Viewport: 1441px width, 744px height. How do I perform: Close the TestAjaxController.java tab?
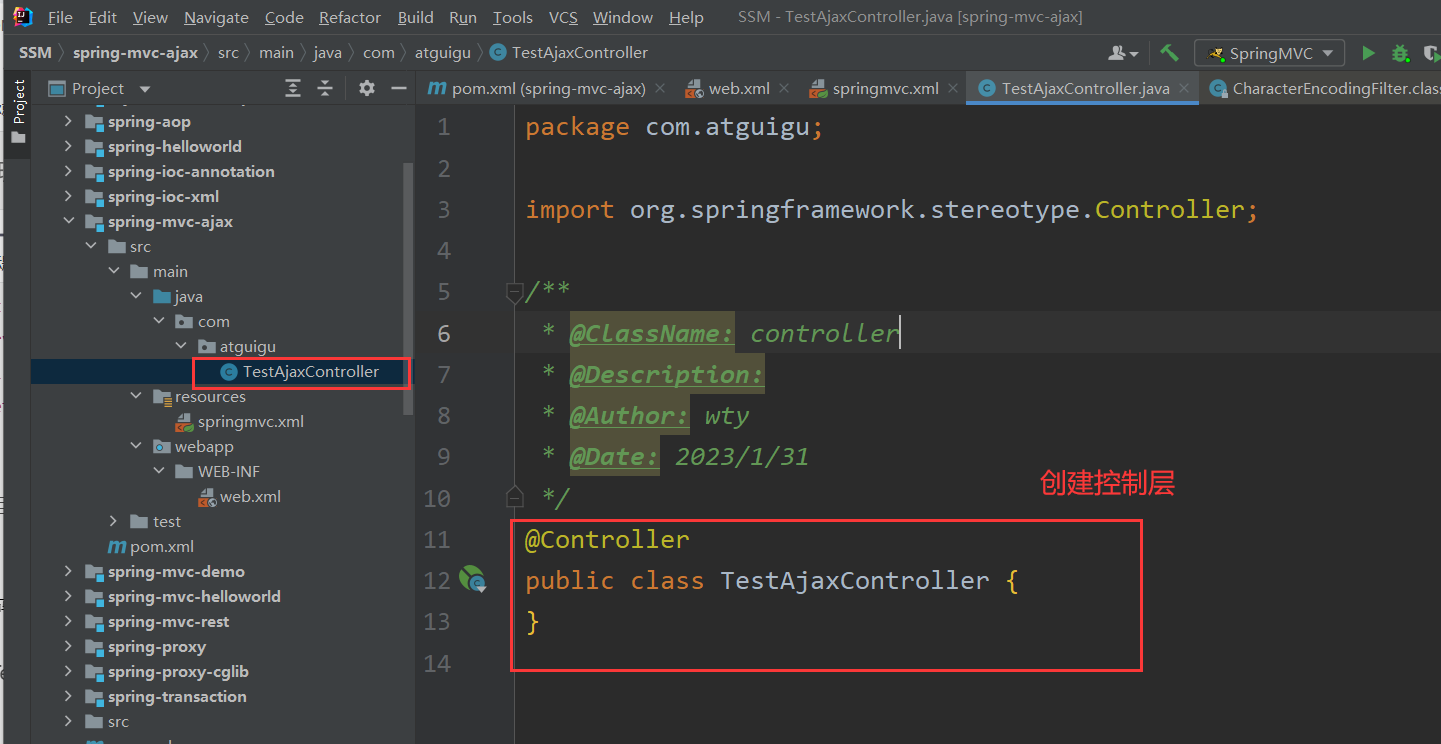click(1184, 88)
